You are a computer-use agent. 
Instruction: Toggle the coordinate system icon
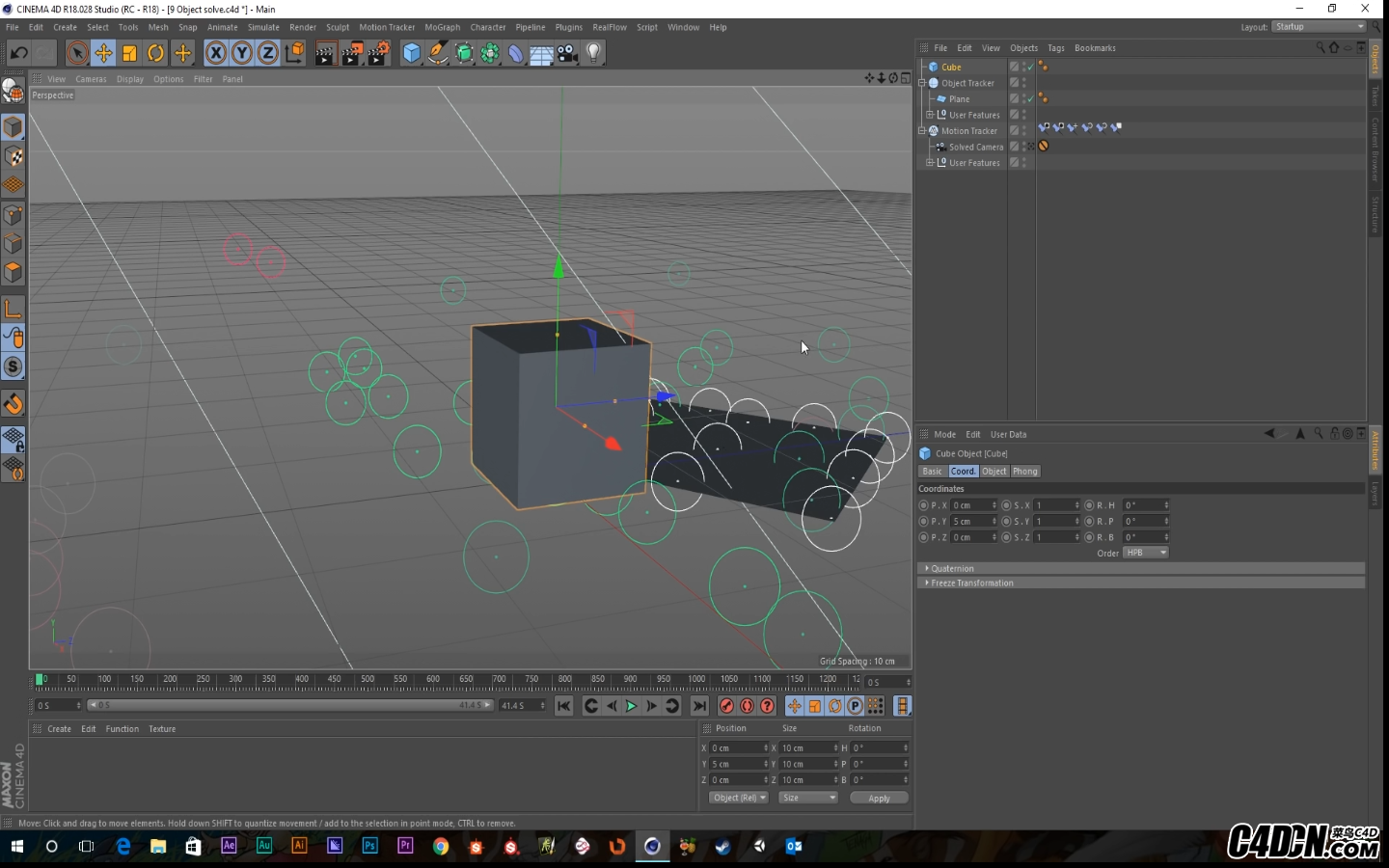click(294, 53)
